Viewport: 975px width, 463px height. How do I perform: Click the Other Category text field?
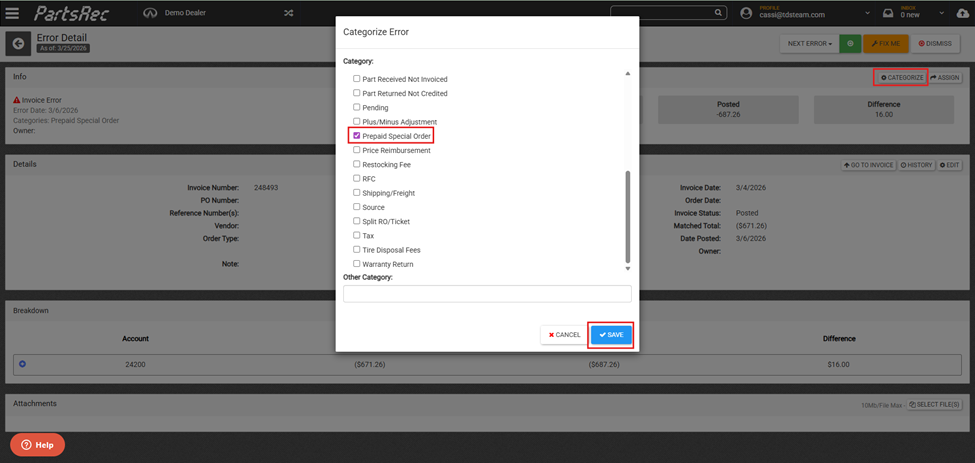coord(487,294)
